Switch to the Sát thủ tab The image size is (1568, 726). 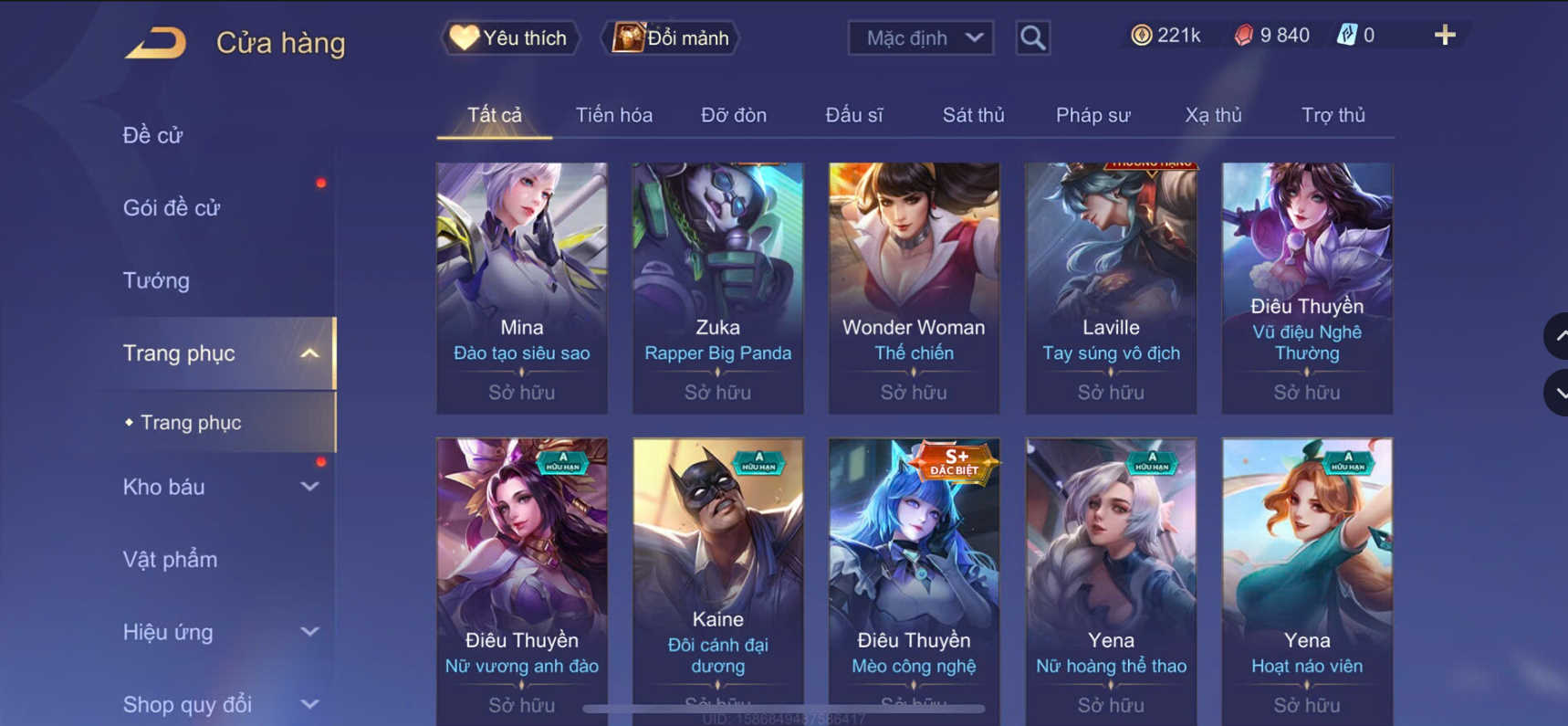[x=973, y=115]
